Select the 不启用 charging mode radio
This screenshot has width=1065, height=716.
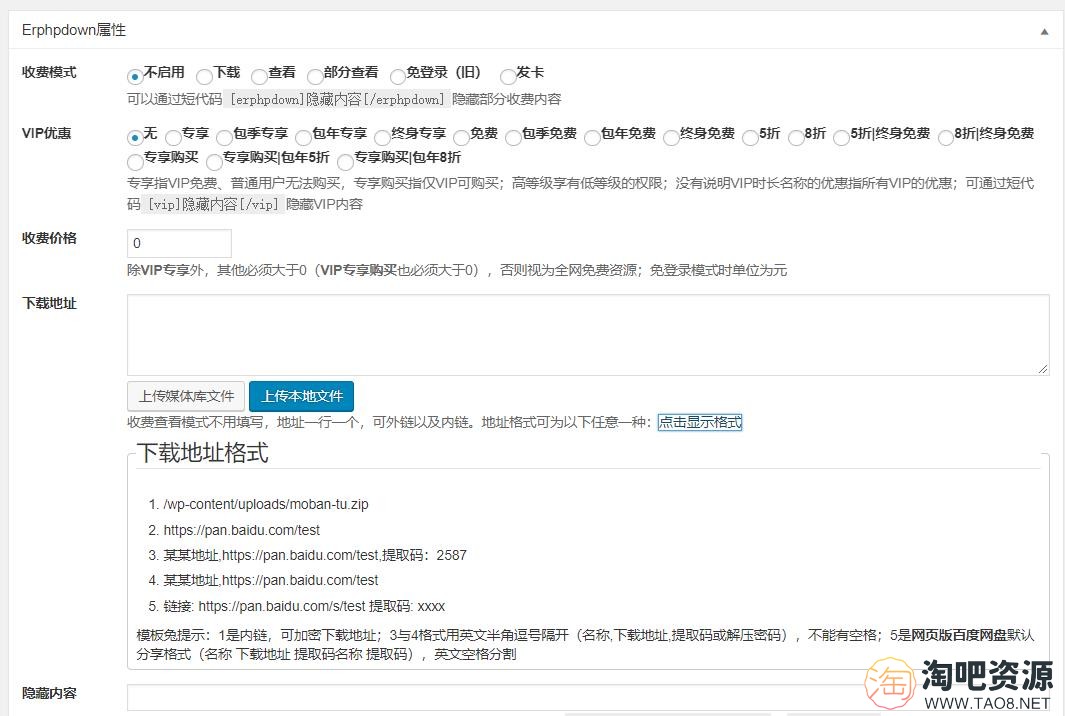click(x=134, y=76)
